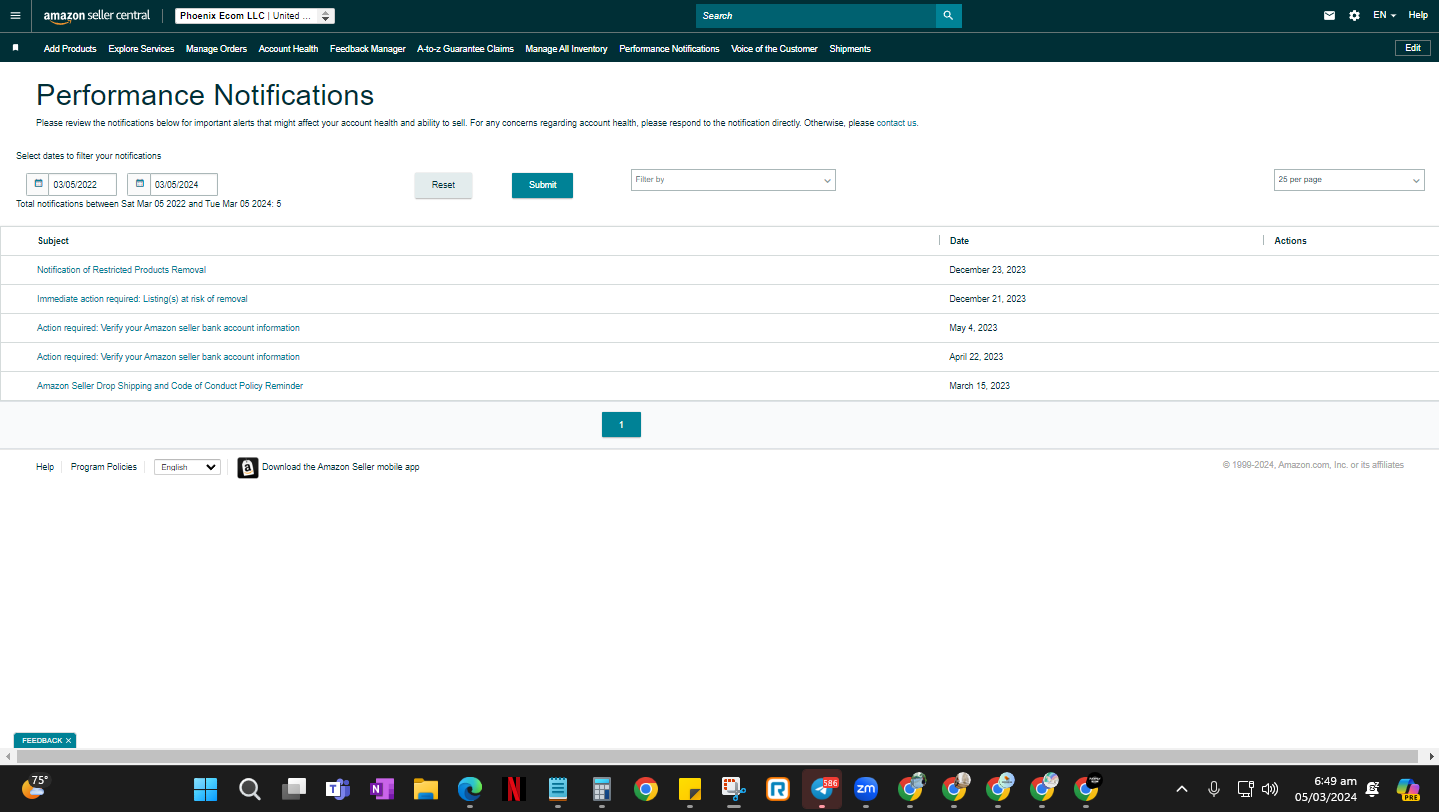Open Notepad from the taskbar
This screenshot has height=812, width=1439.
pos(558,789)
